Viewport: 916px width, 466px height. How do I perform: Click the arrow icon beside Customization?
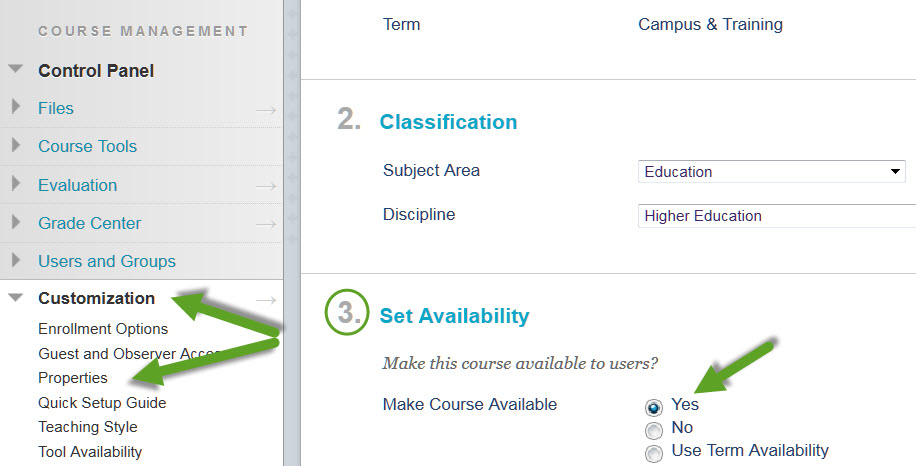point(266,300)
